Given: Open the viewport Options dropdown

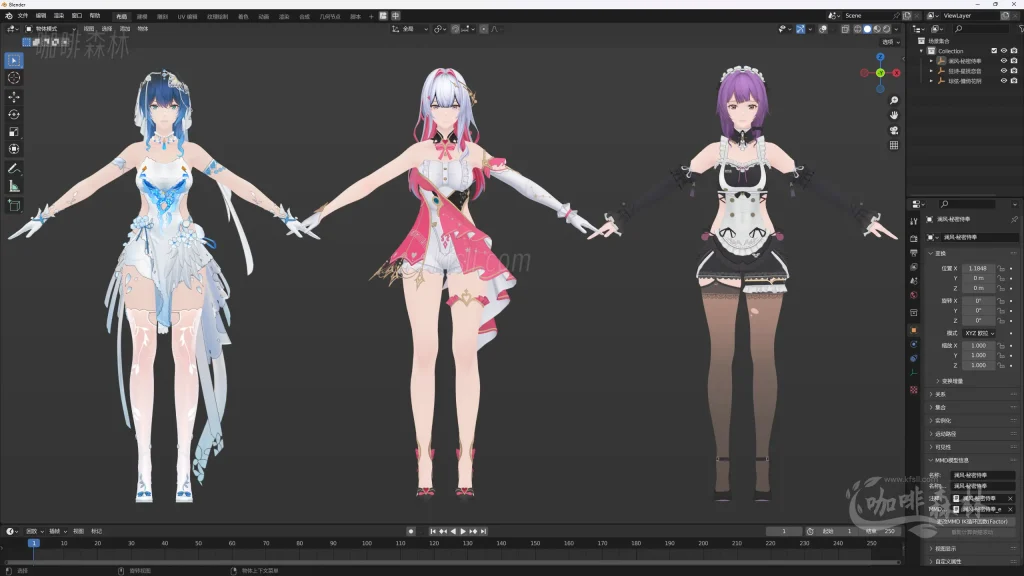Looking at the screenshot, I should pyautogui.click(x=891, y=42).
